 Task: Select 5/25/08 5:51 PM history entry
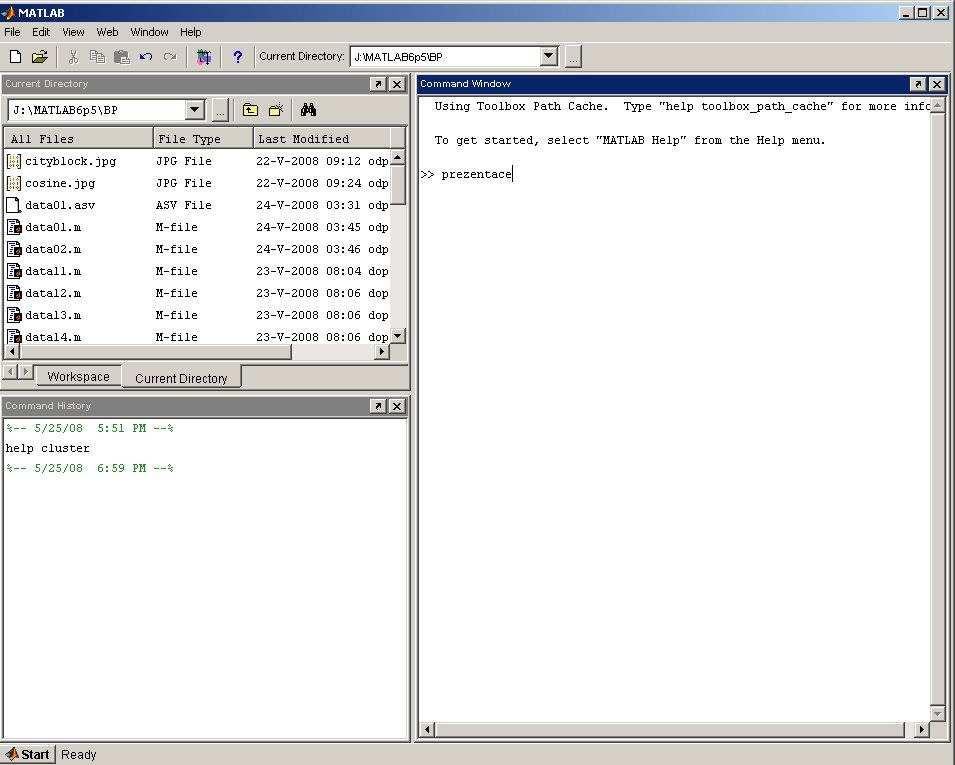[x=90, y=428]
